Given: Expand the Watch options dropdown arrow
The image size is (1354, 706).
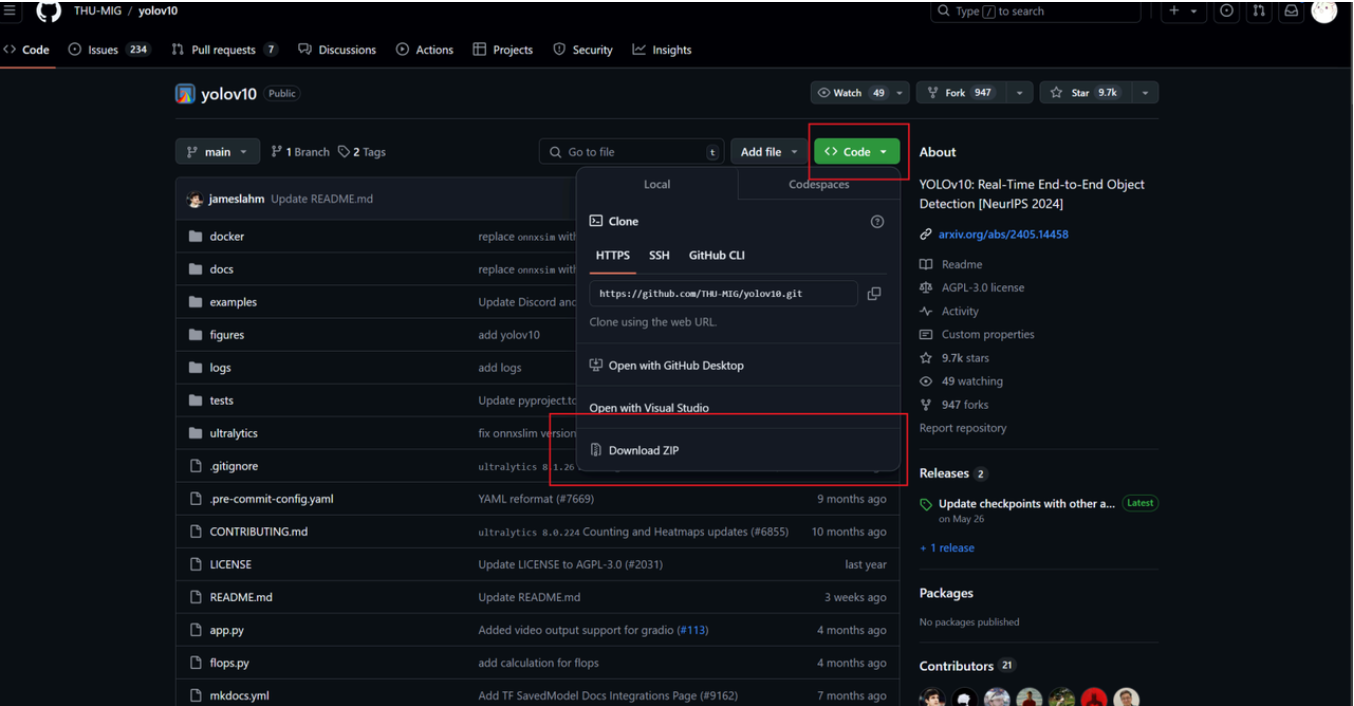Looking at the screenshot, I should coord(900,93).
